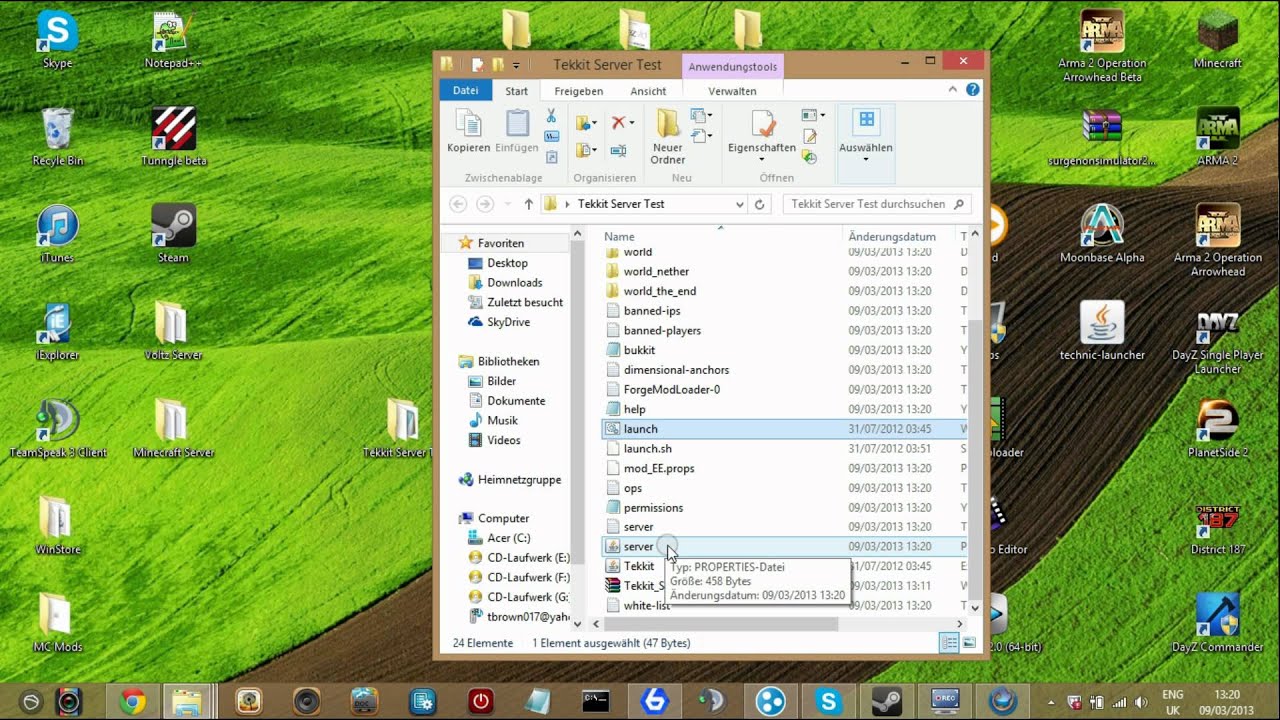Select the Notepad++ desktop icon

(x=173, y=40)
